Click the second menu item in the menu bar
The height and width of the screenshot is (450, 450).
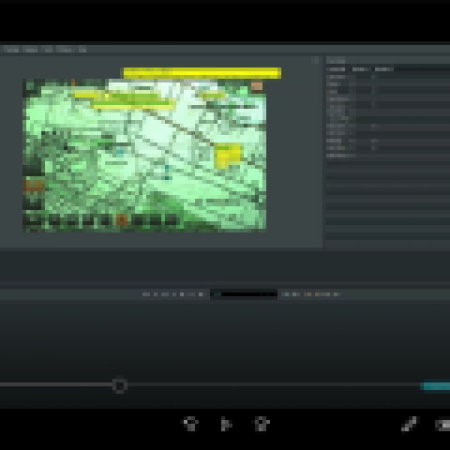click(x=30, y=50)
